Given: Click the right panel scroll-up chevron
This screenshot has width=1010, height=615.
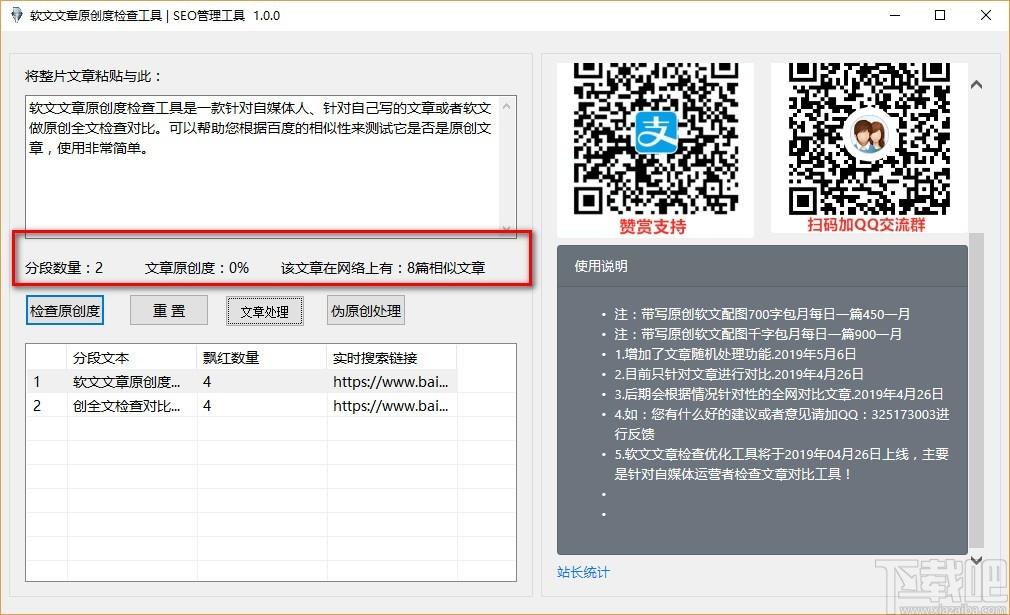Looking at the screenshot, I should tap(977, 84).
